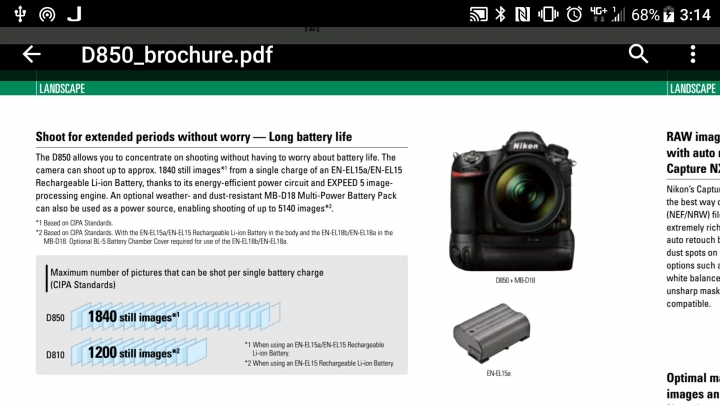Tap the back arrow in the PDF viewer
The height and width of the screenshot is (405, 720).
(x=32, y=54)
